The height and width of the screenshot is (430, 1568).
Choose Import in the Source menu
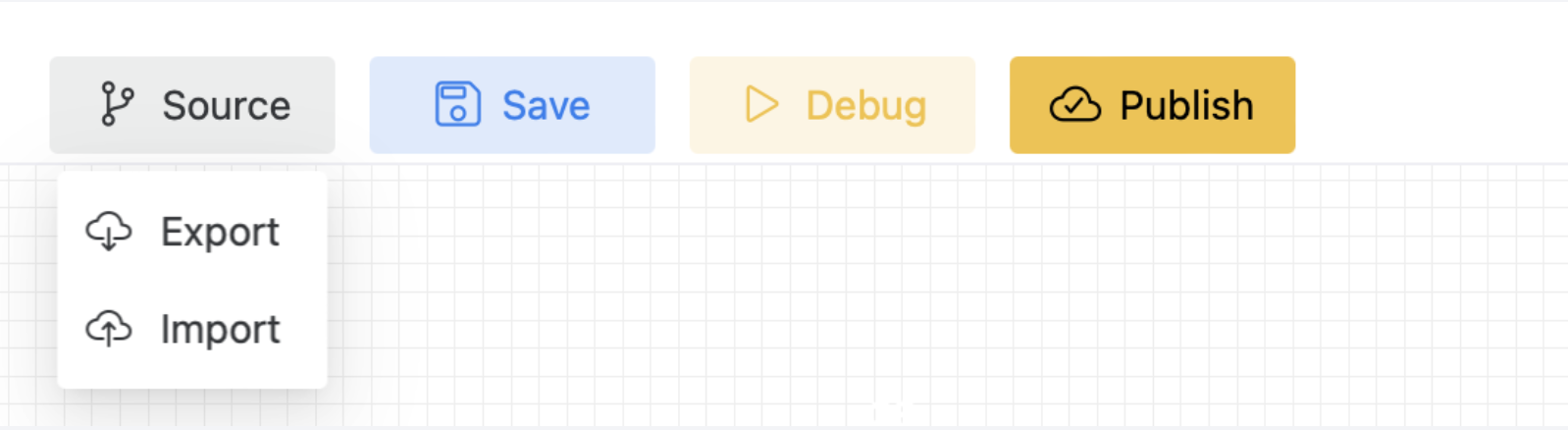(x=192, y=329)
